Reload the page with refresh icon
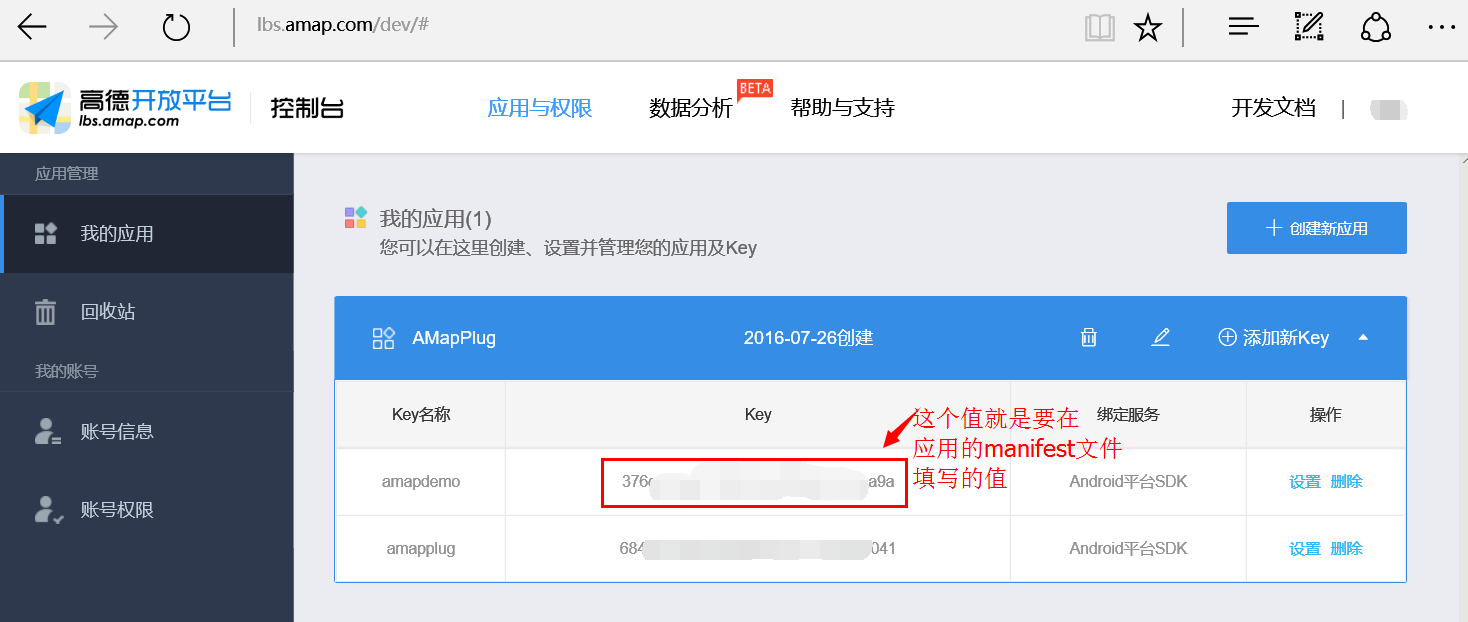Screen dimensions: 1468x622 coord(176,27)
